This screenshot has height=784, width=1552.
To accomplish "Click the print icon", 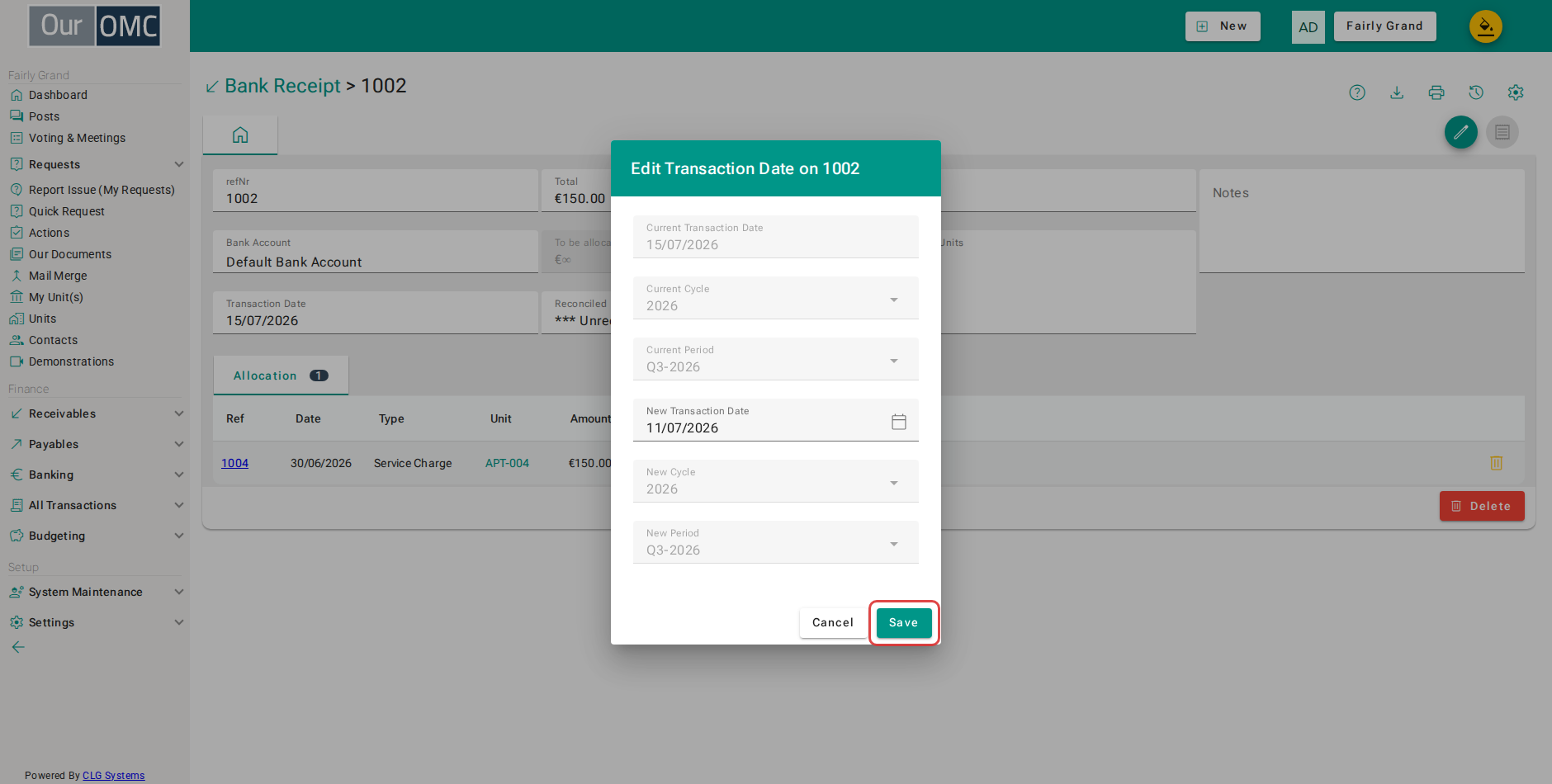I will (x=1436, y=92).
